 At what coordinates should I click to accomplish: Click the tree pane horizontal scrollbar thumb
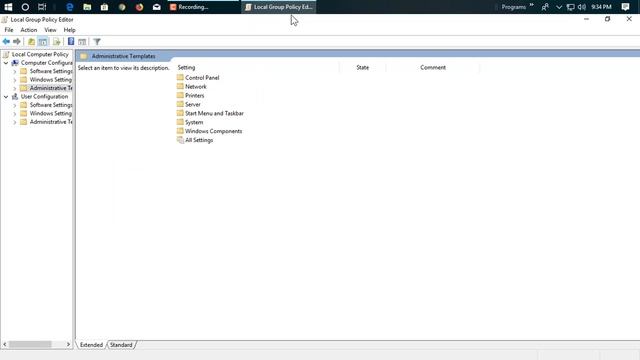pos(30,345)
